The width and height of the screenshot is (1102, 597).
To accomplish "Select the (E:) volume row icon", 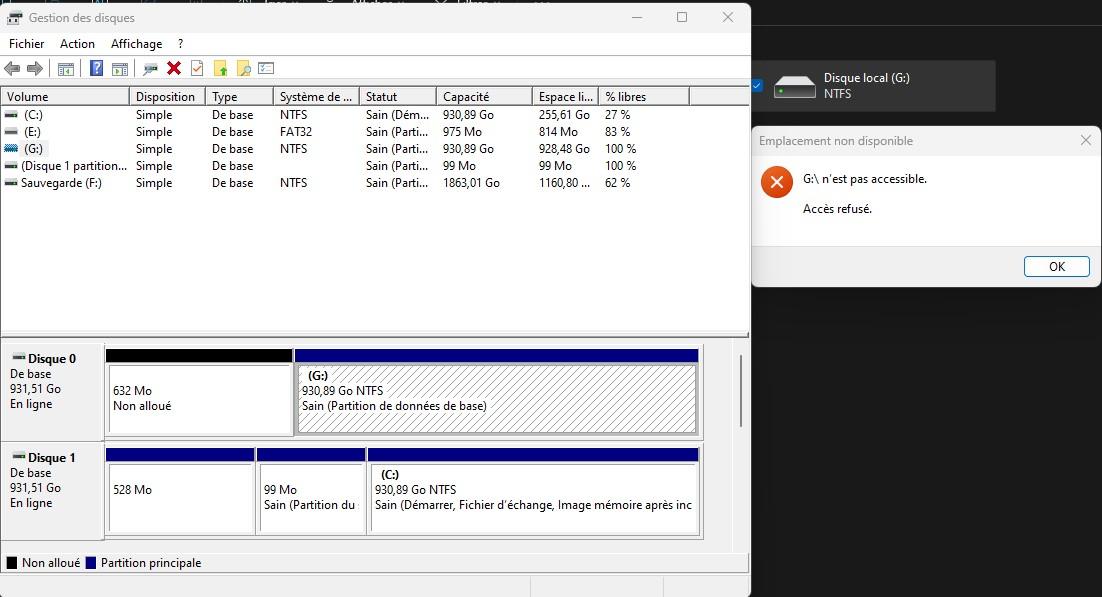I will (11, 131).
